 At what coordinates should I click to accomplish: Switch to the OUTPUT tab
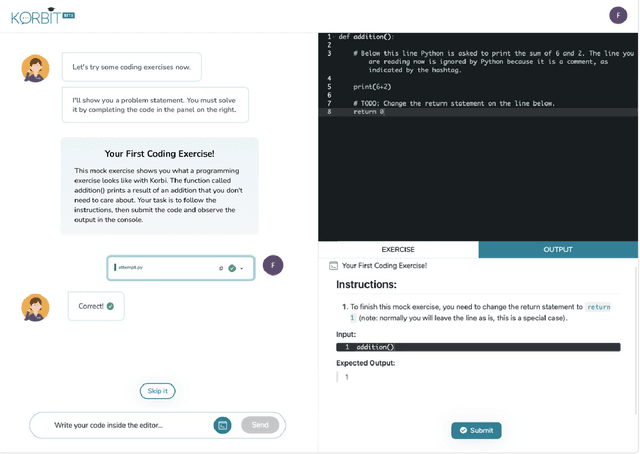point(557,249)
